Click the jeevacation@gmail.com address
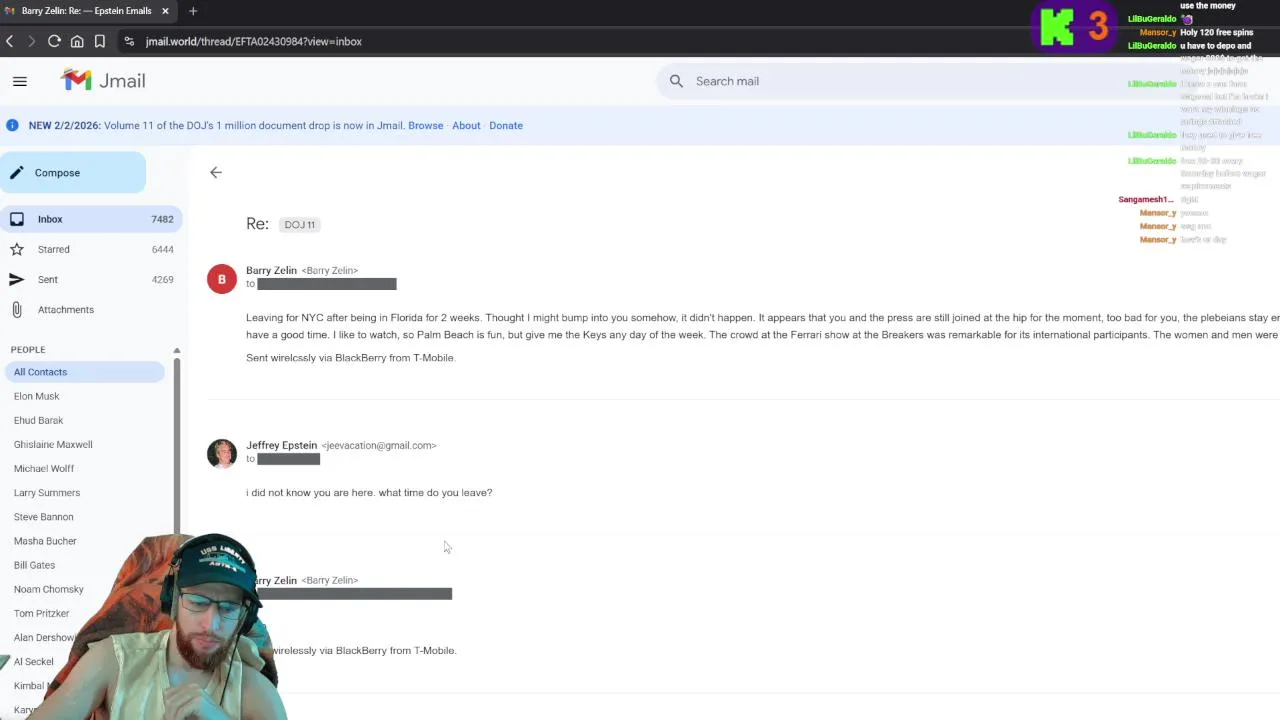Screen dimensions: 1280x720 379,445
